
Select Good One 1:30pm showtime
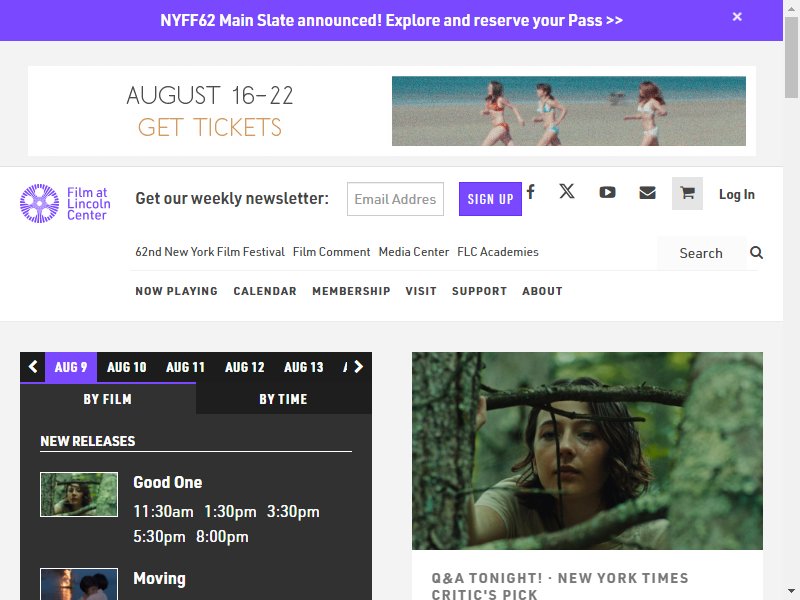point(230,512)
